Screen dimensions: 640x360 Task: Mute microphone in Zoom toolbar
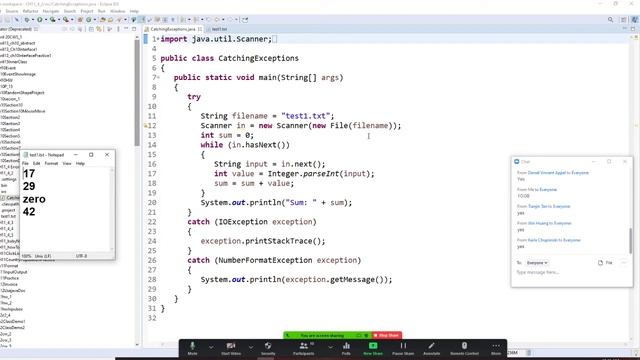point(192,348)
